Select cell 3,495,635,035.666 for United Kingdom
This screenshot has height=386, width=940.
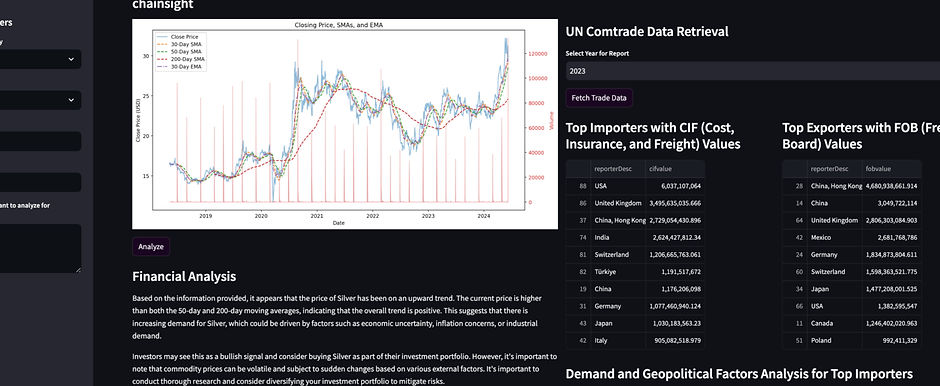click(675, 203)
